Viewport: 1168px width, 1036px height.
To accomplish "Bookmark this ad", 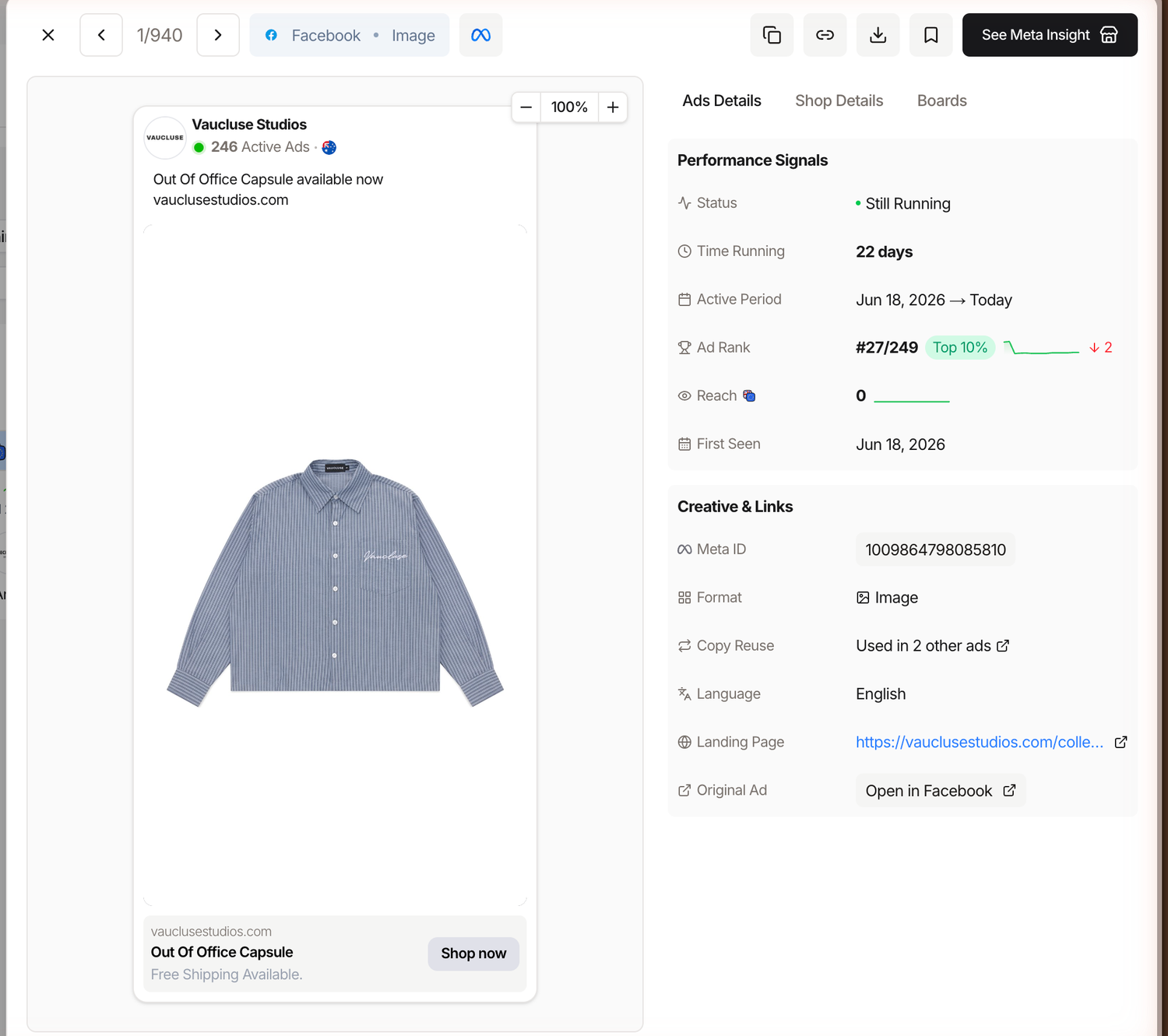I will (931, 35).
